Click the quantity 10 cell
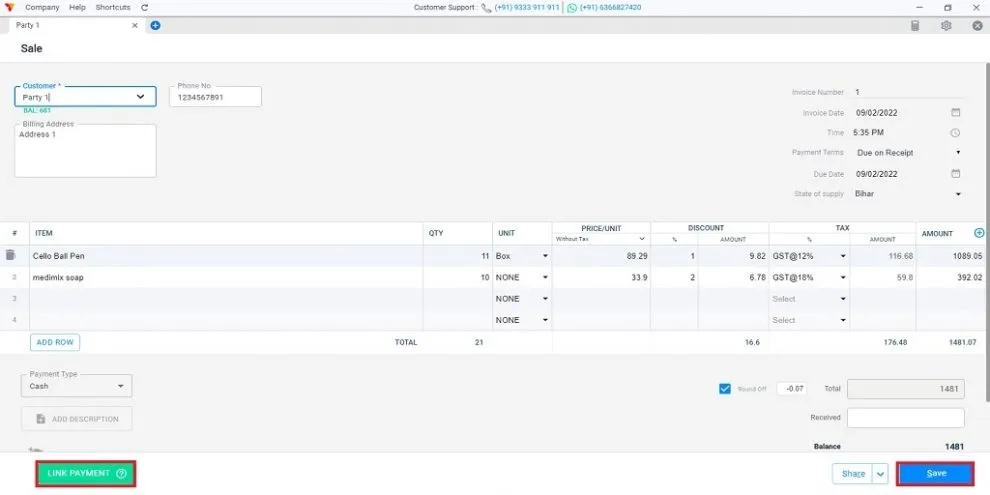The image size is (990, 495). (458, 278)
